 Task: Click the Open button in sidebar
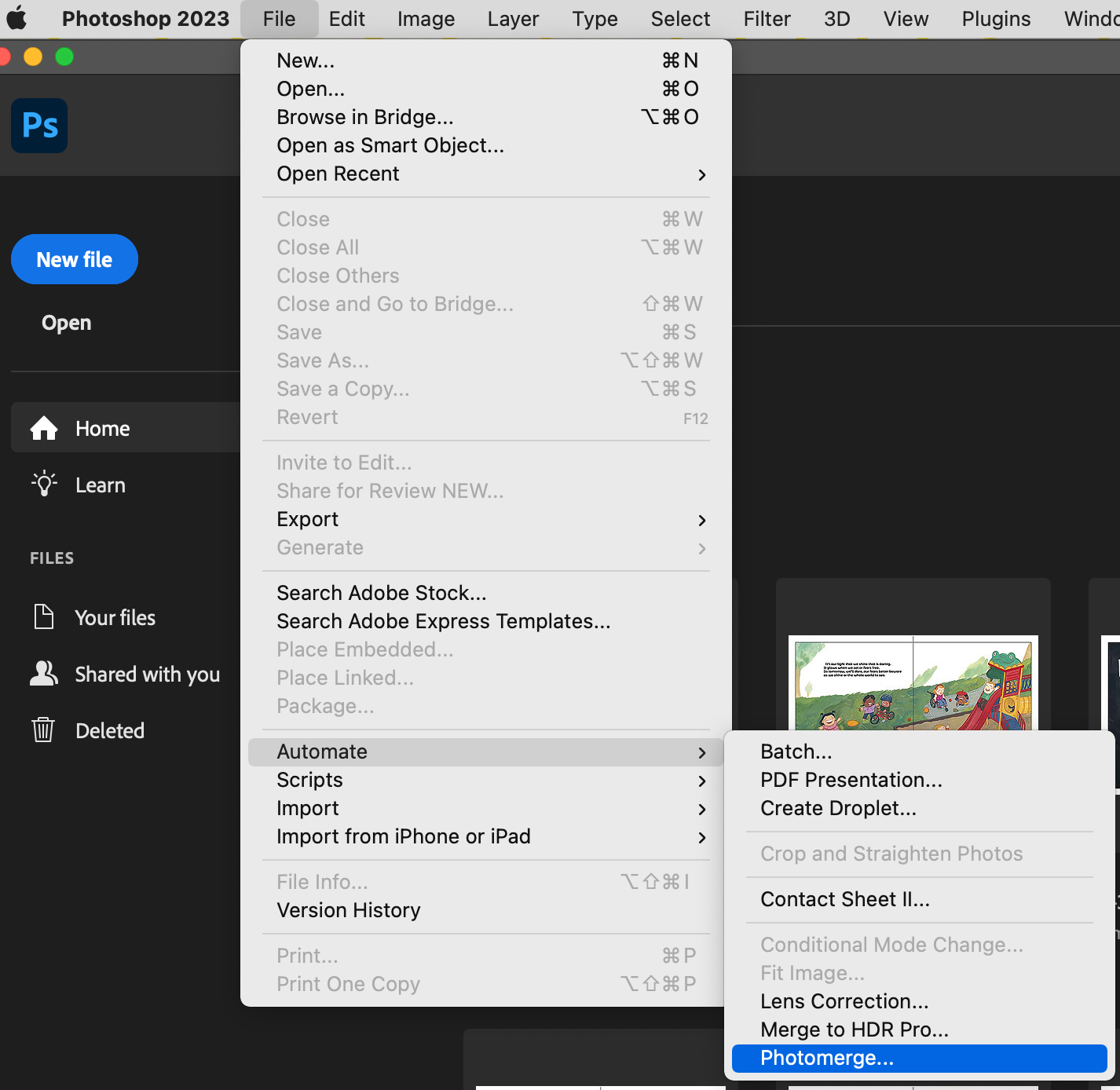point(67,323)
